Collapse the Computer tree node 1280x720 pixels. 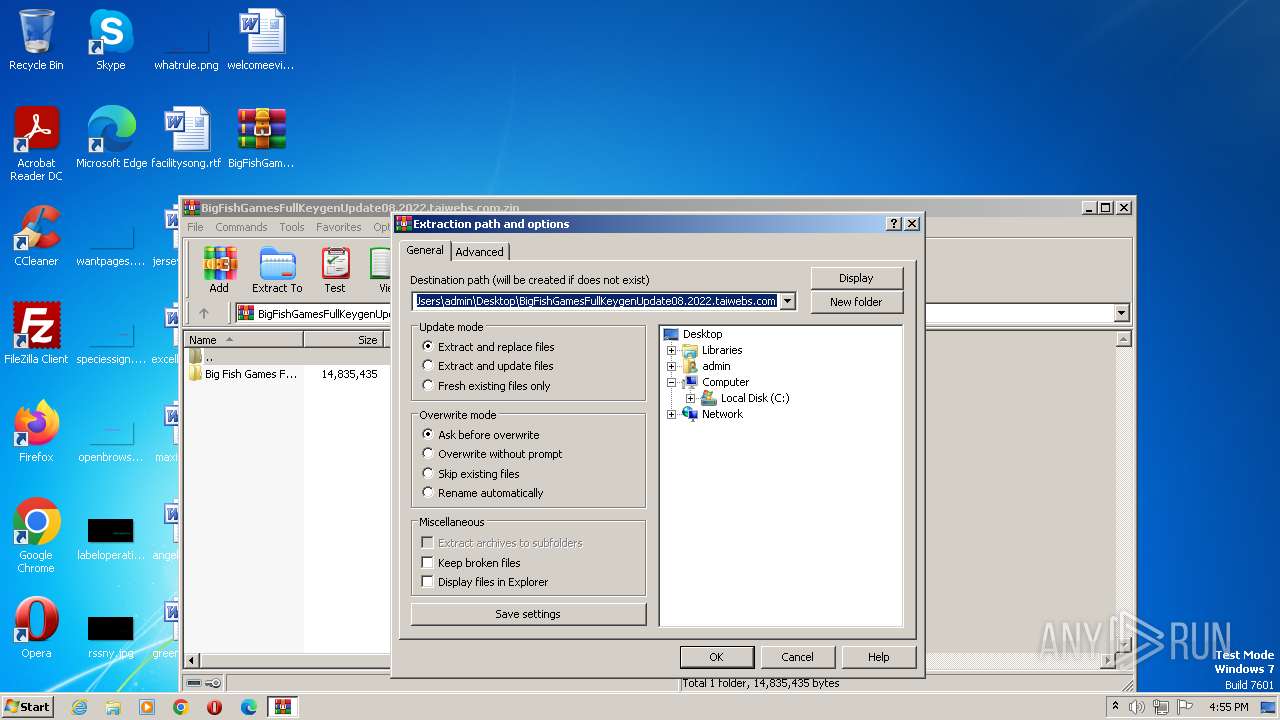672,382
